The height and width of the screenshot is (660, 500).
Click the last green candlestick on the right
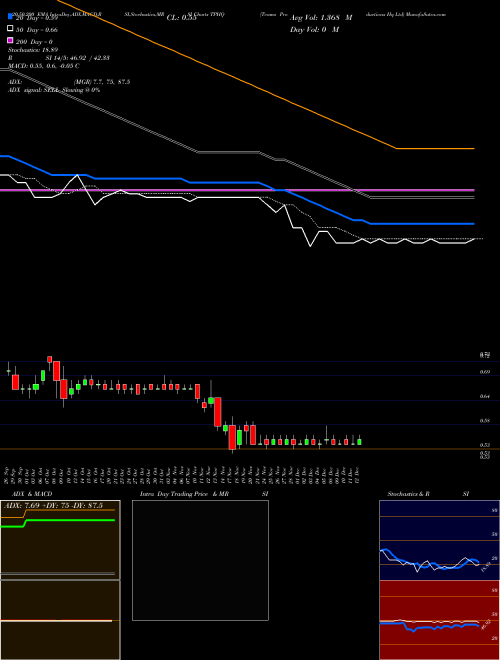click(x=359, y=442)
